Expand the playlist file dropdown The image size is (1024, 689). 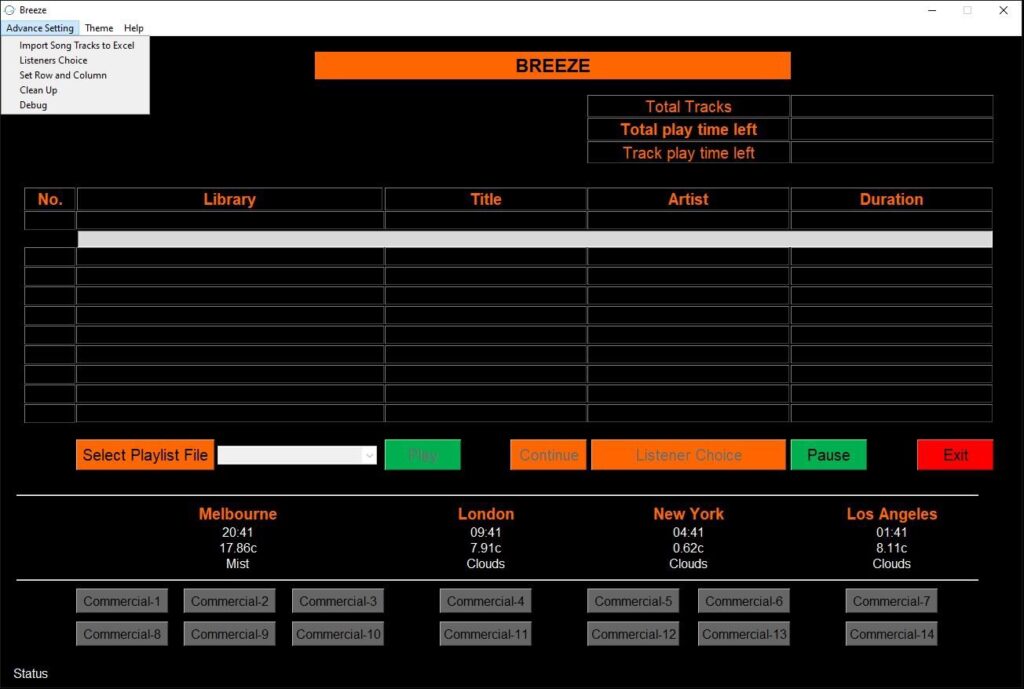click(x=369, y=455)
